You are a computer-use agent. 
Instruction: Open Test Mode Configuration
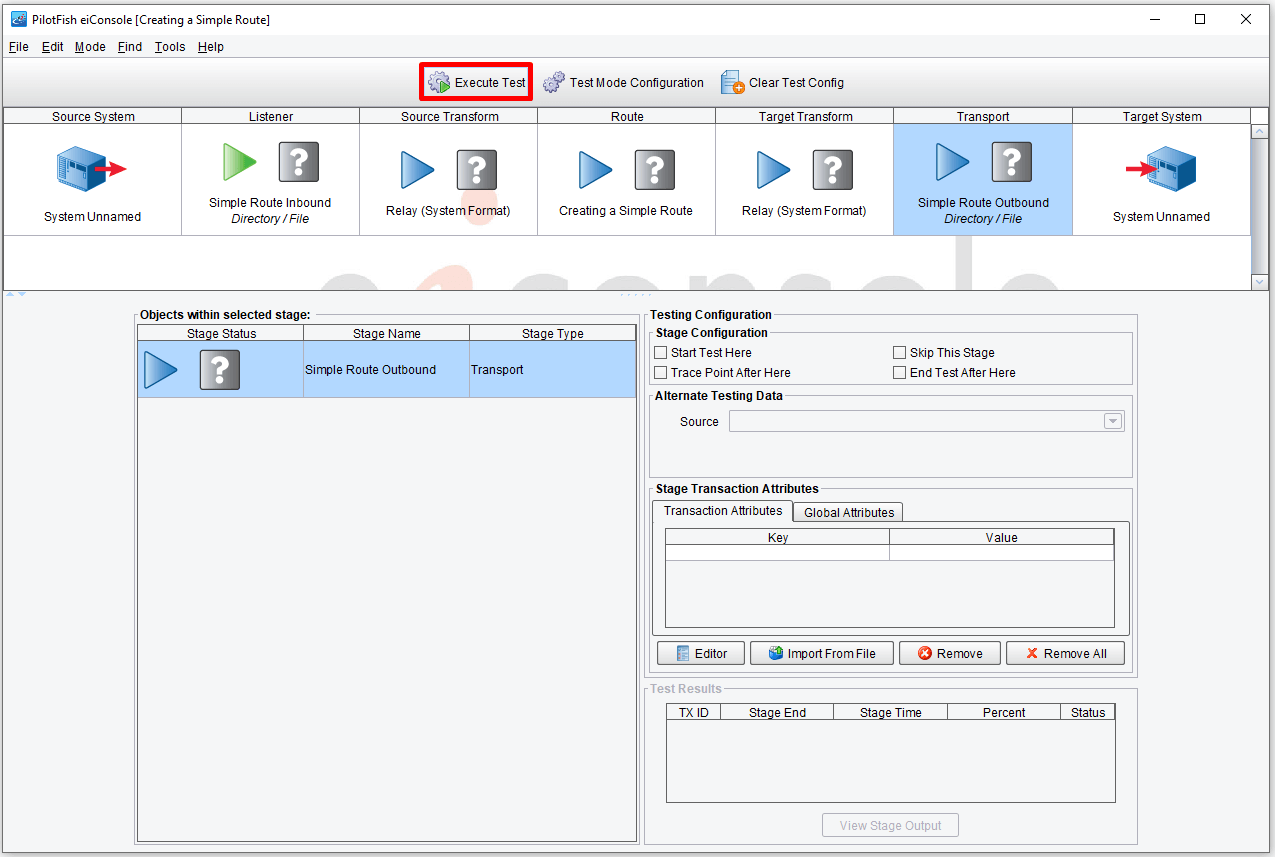623,83
